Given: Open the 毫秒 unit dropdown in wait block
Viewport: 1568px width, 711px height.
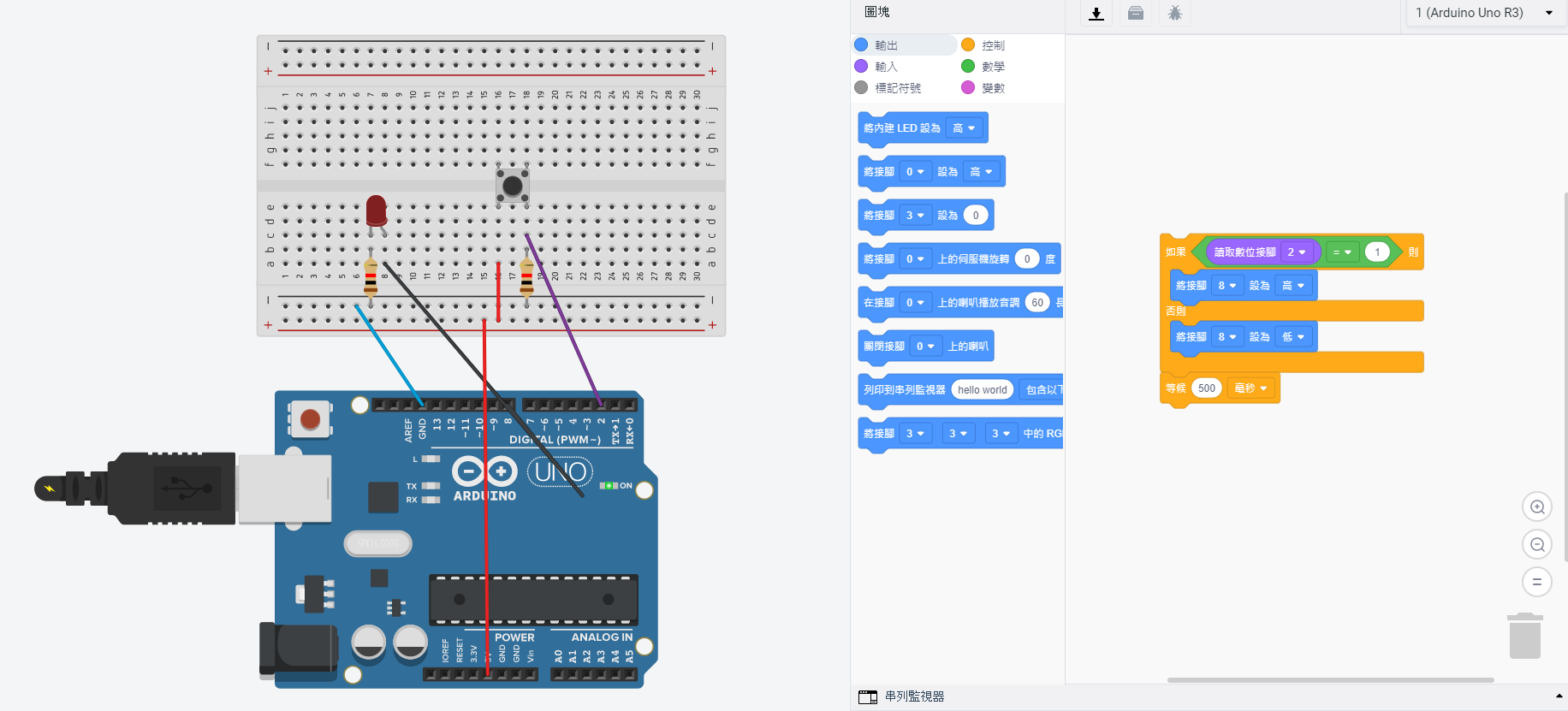Looking at the screenshot, I should coord(1250,388).
